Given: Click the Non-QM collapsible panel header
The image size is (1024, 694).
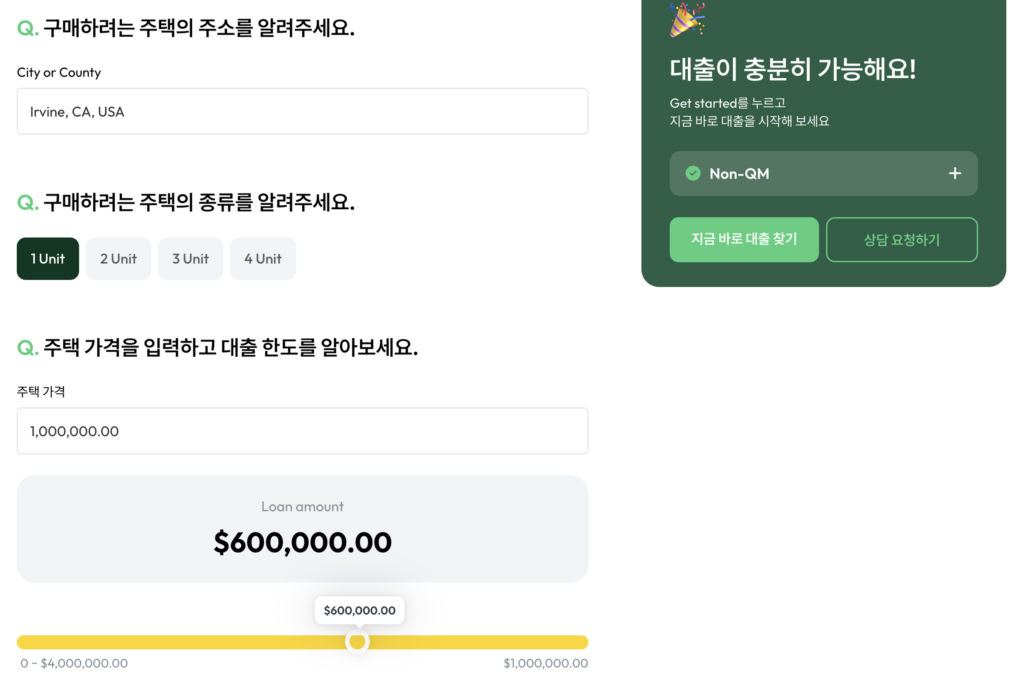Looking at the screenshot, I should [x=823, y=173].
